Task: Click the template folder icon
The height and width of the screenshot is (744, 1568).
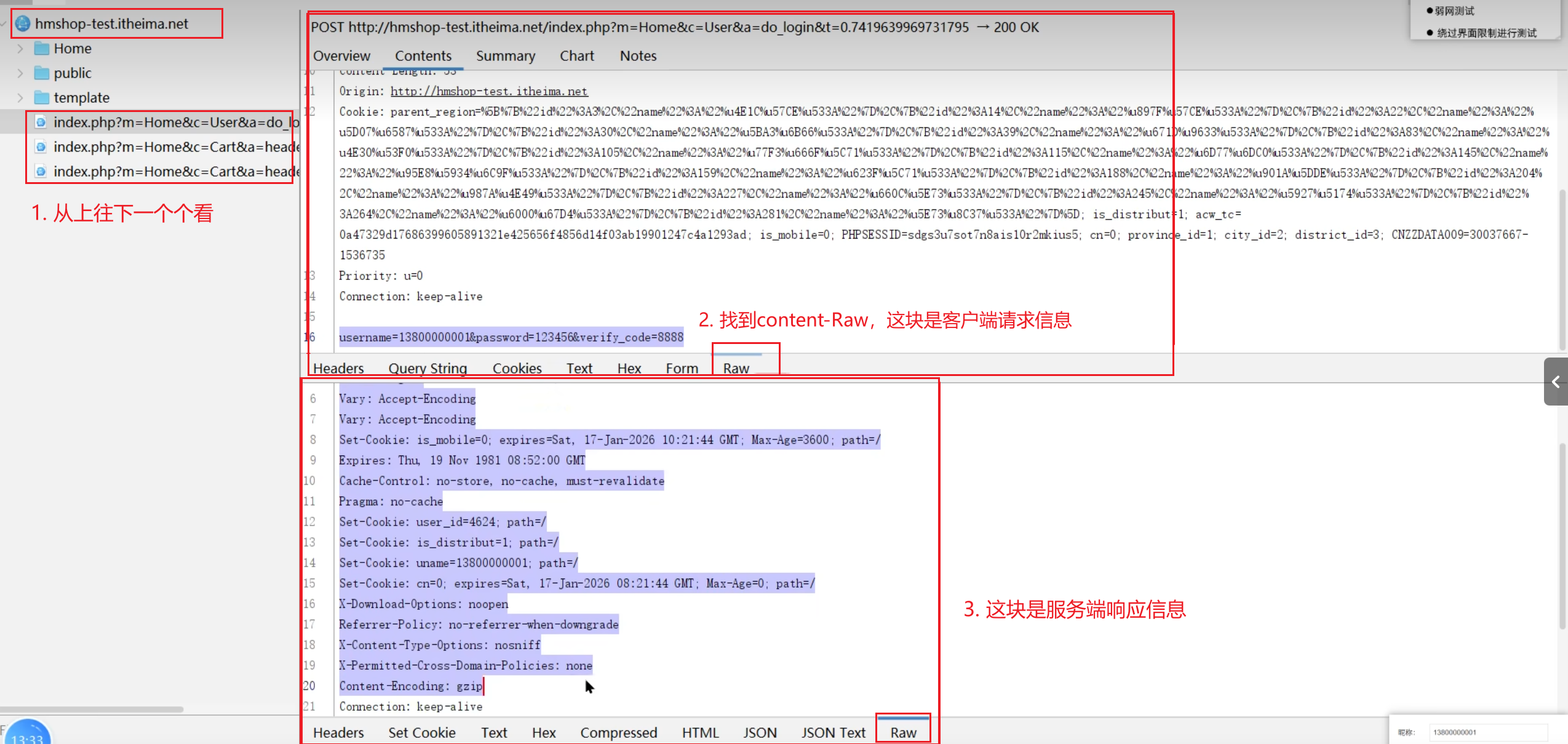Action: [42, 98]
